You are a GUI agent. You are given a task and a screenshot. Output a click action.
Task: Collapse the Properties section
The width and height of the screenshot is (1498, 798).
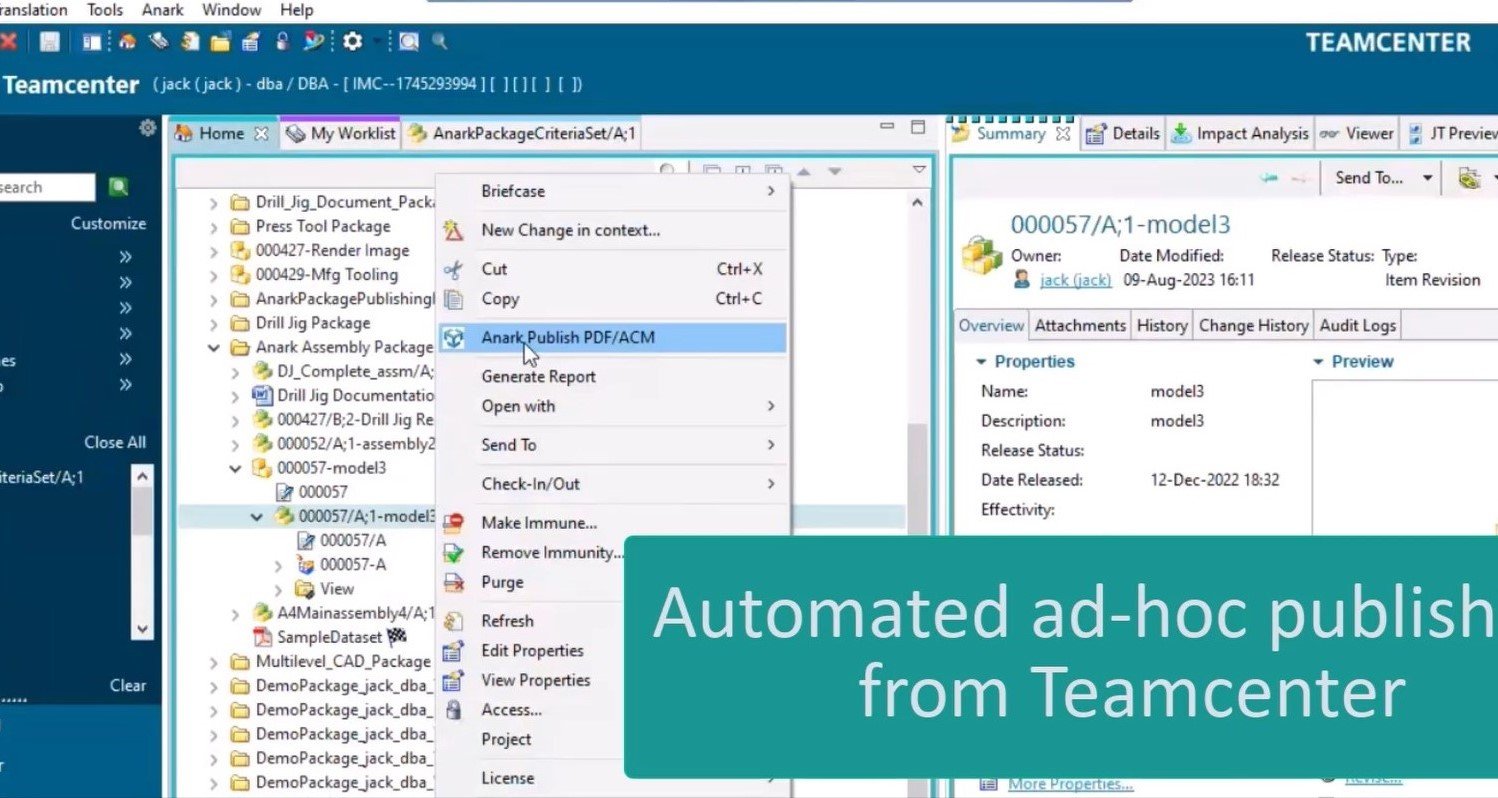[979, 362]
